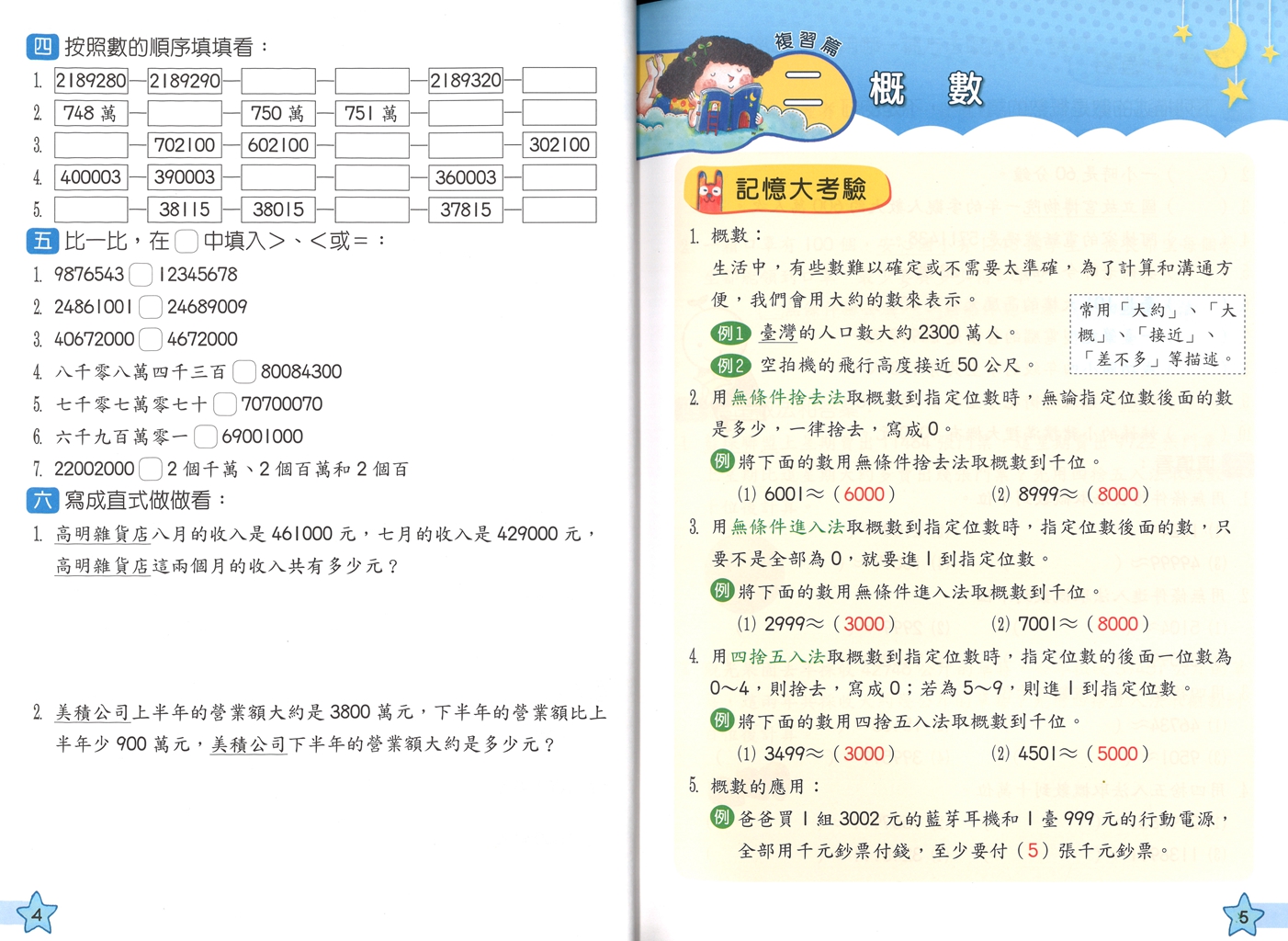Click the box containing 302100
Image resolution: width=1288 pixels, height=941 pixels.
pos(559,145)
